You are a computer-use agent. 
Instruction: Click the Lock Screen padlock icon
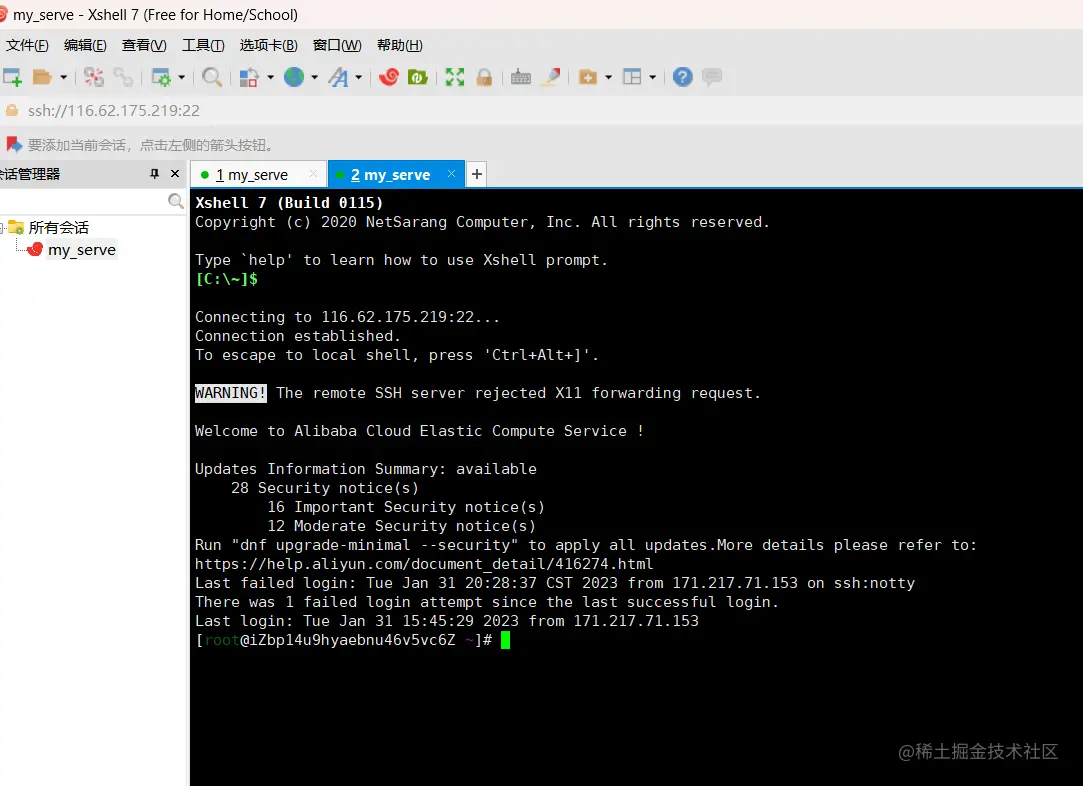point(484,77)
